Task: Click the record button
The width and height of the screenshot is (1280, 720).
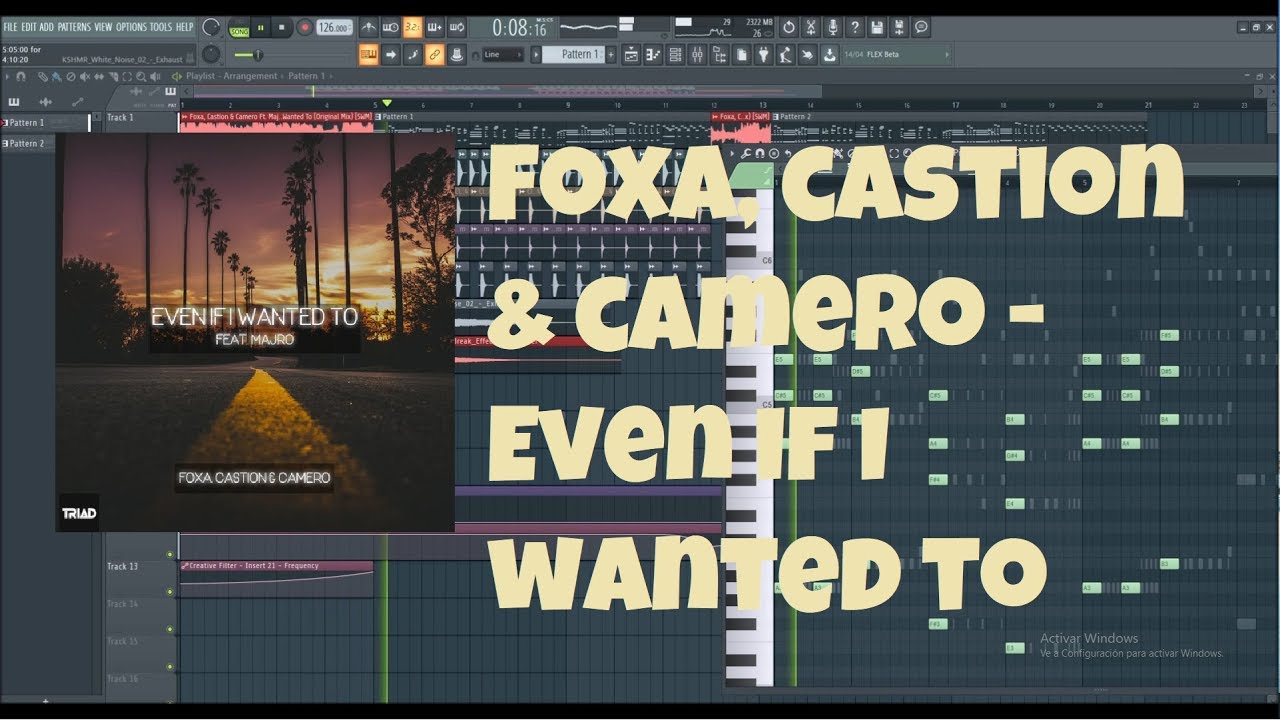Action: [304, 28]
